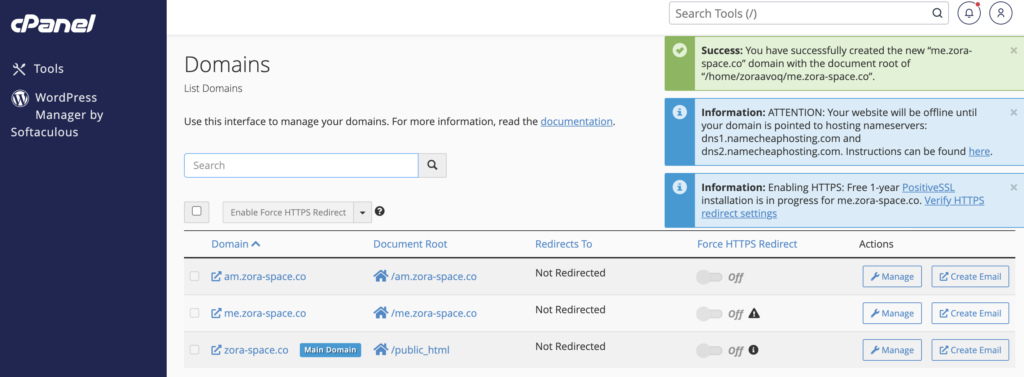
Task: Toggle Force HTTPS Redirect for am.zora-space.co
Action: pyautogui.click(x=711, y=277)
